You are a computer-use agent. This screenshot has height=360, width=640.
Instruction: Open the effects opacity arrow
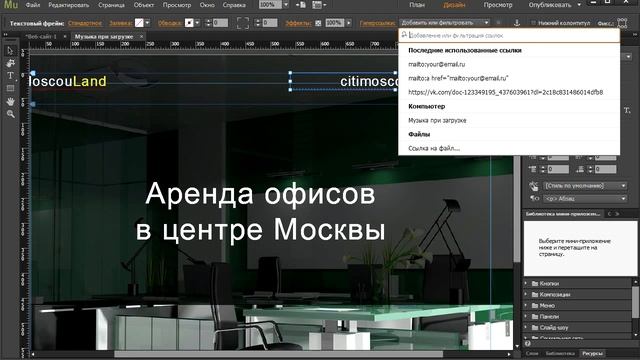pos(349,23)
